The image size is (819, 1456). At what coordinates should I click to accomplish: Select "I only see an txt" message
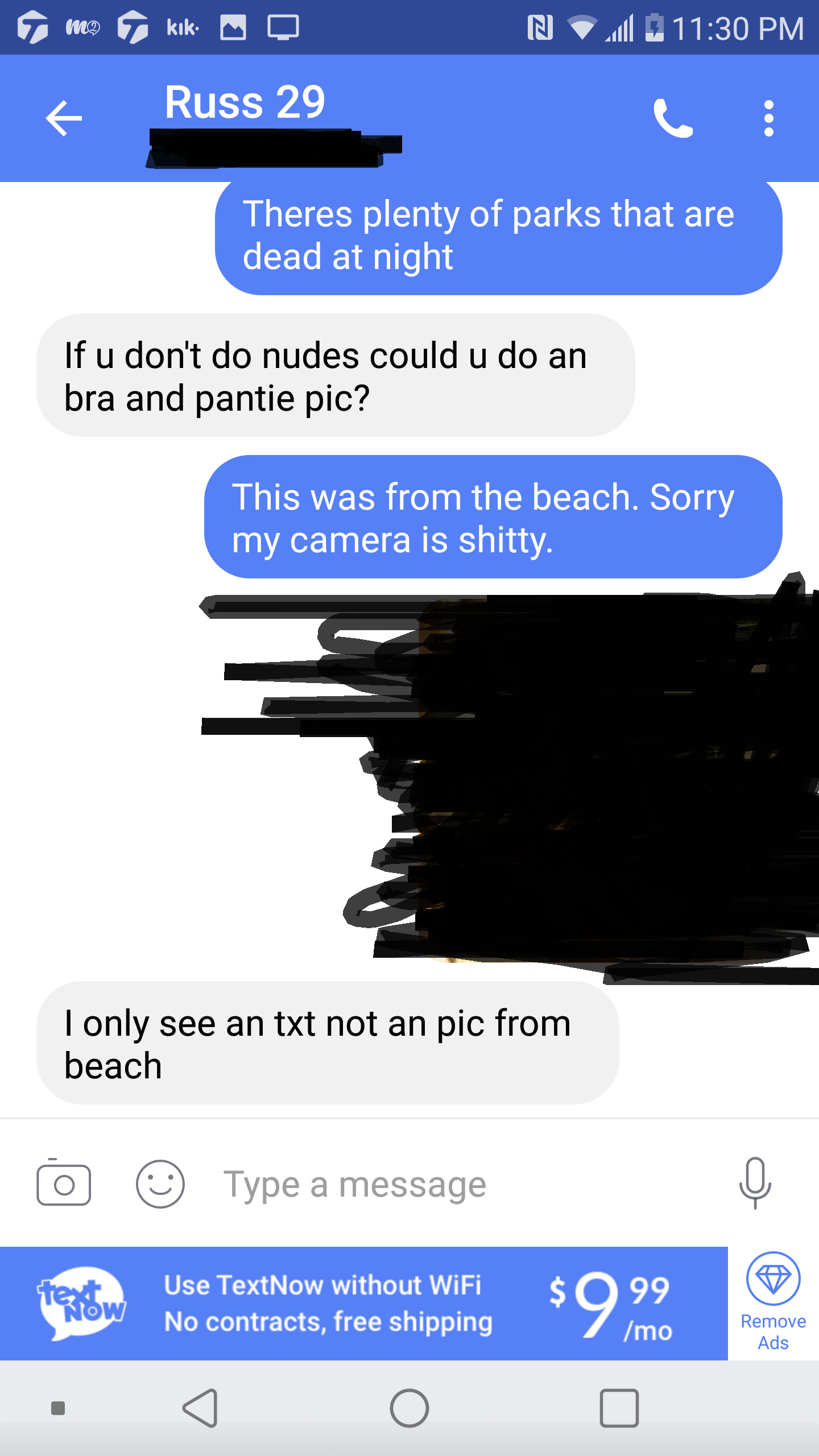328,1043
